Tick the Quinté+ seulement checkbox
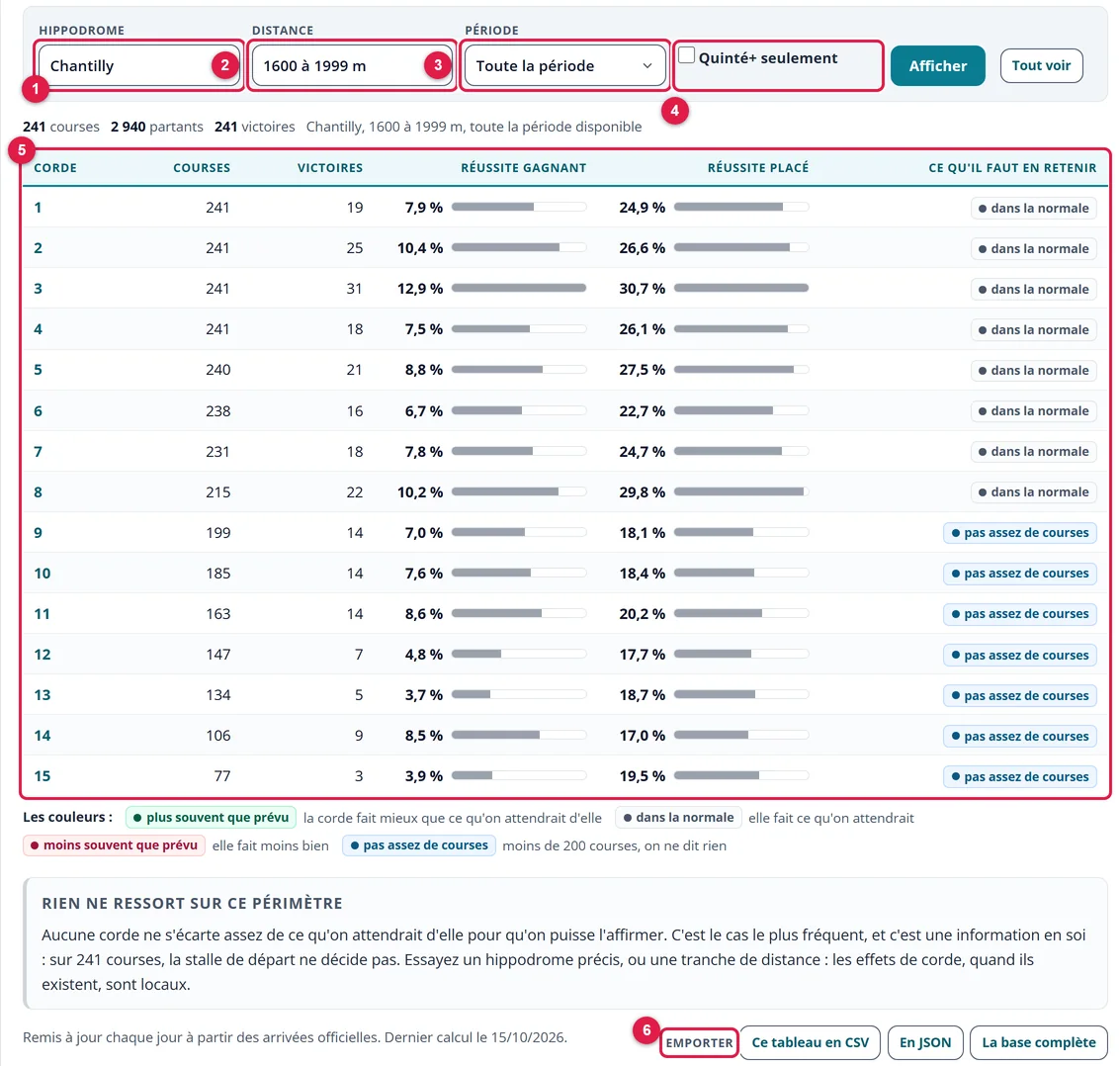The height and width of the screenshot is (1066, 1120). [686, 55]
